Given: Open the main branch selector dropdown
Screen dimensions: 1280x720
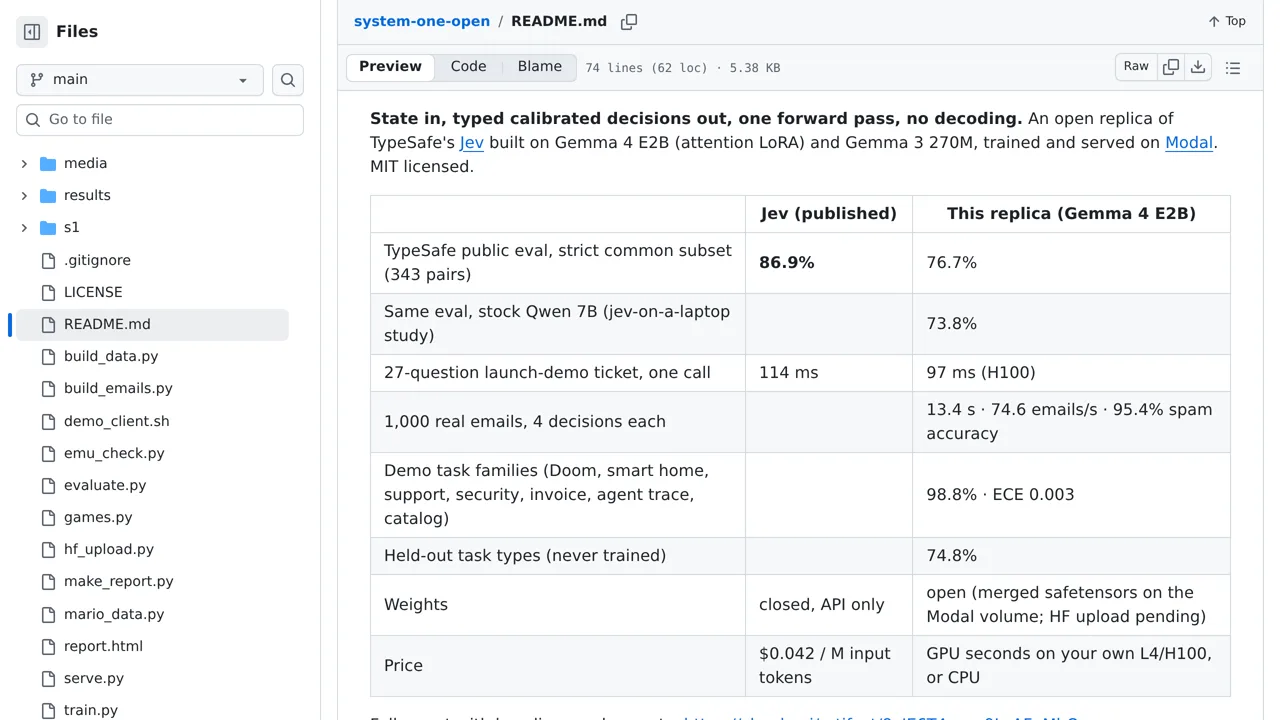Looking at the screenshot, I should click(140, 80).
